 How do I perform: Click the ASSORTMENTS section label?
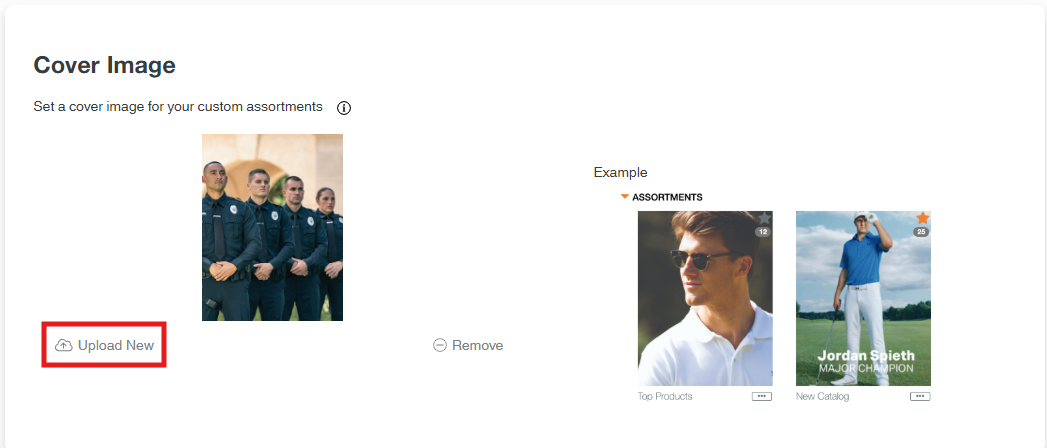[x=667, y=197]
